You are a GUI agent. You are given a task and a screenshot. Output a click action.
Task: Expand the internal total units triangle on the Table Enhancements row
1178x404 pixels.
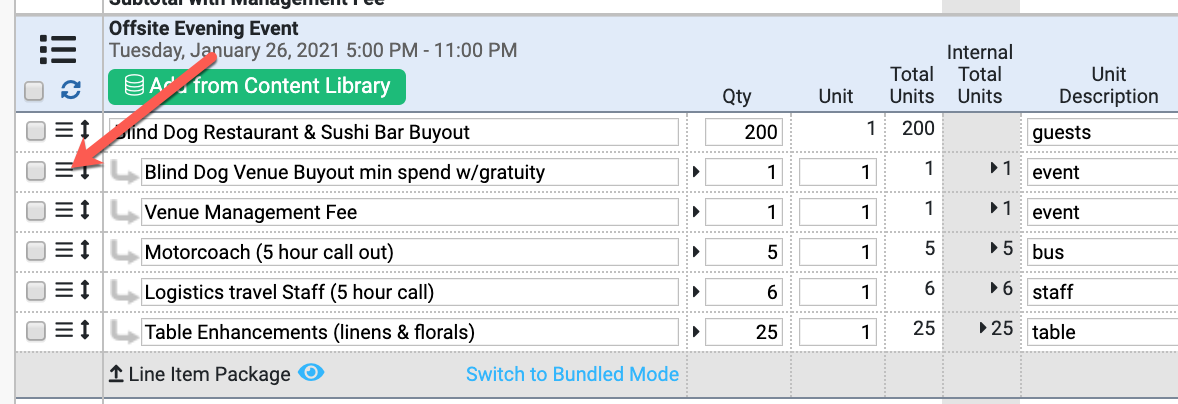(x=984, y=327)
